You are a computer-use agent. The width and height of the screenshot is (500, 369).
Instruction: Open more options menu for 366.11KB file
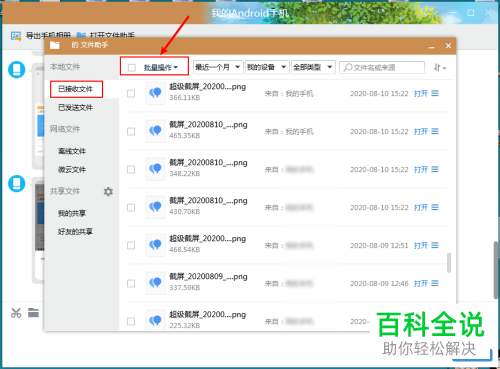coord(435,94)
